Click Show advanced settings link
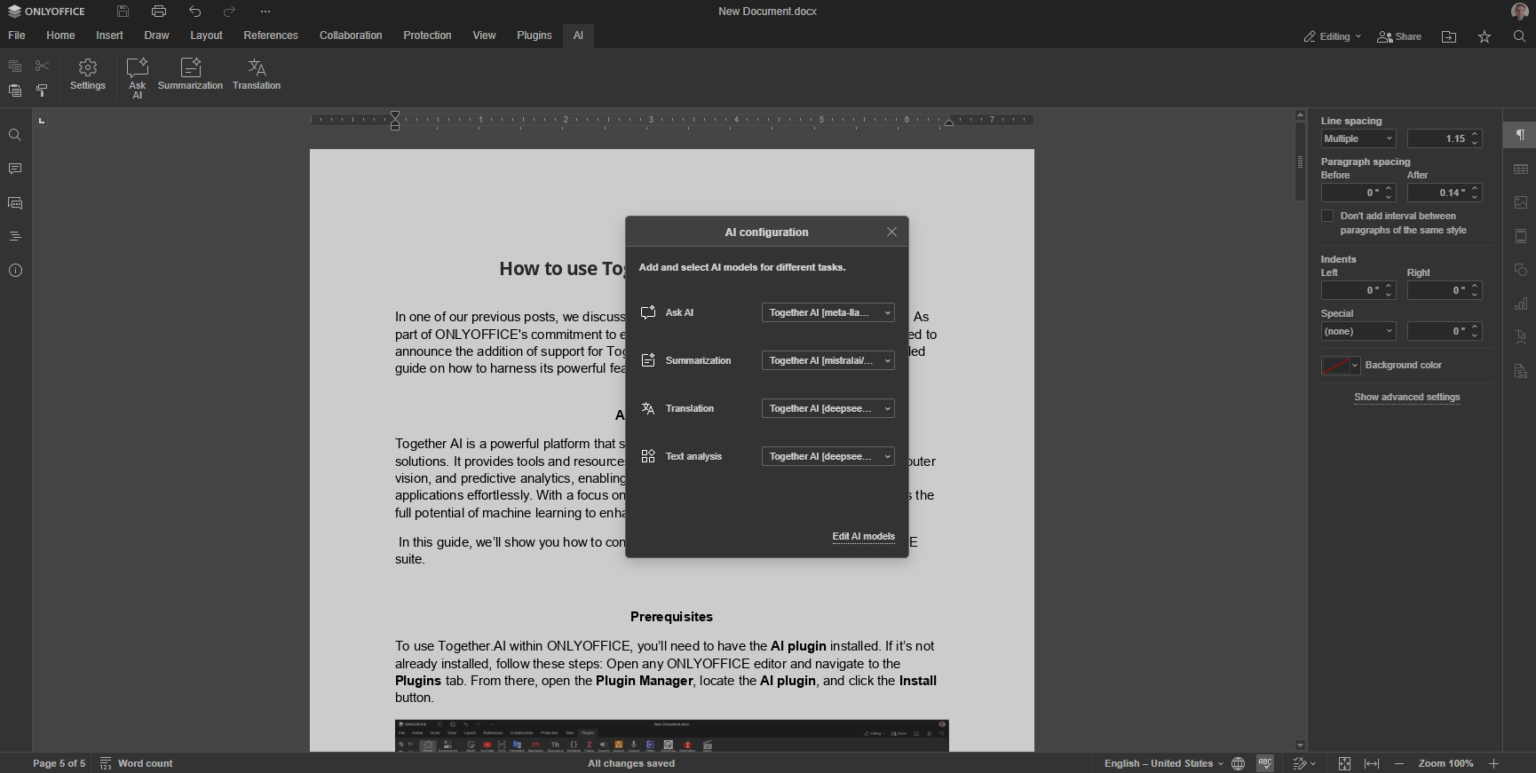The width and height of the screenshot is (1536, 773). click(x=1407, y=397)
